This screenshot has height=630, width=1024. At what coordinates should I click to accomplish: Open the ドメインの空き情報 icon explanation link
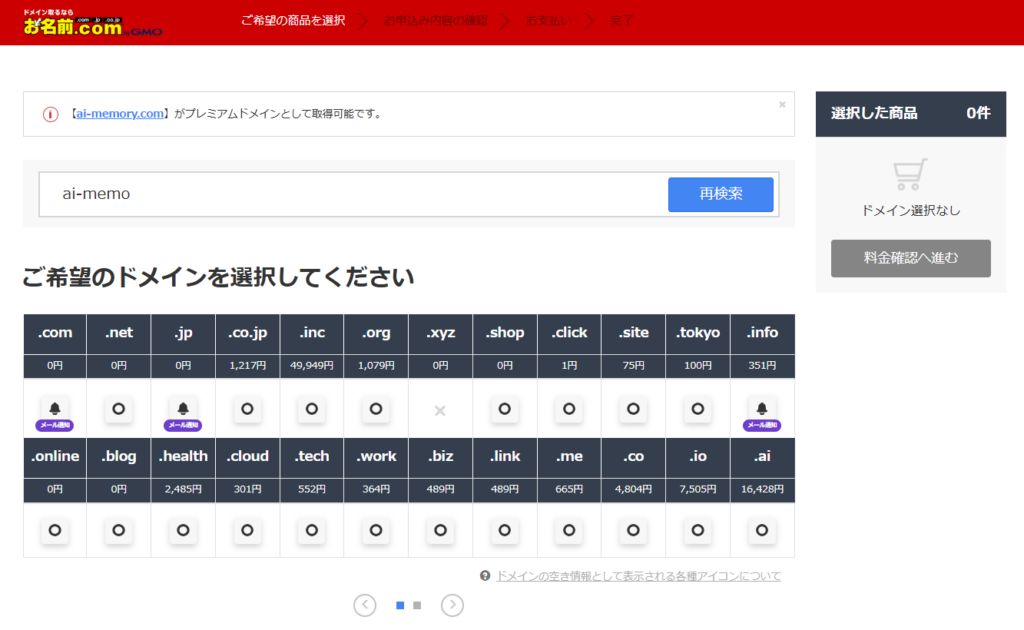pyautogui.click(x=638, y=576)
